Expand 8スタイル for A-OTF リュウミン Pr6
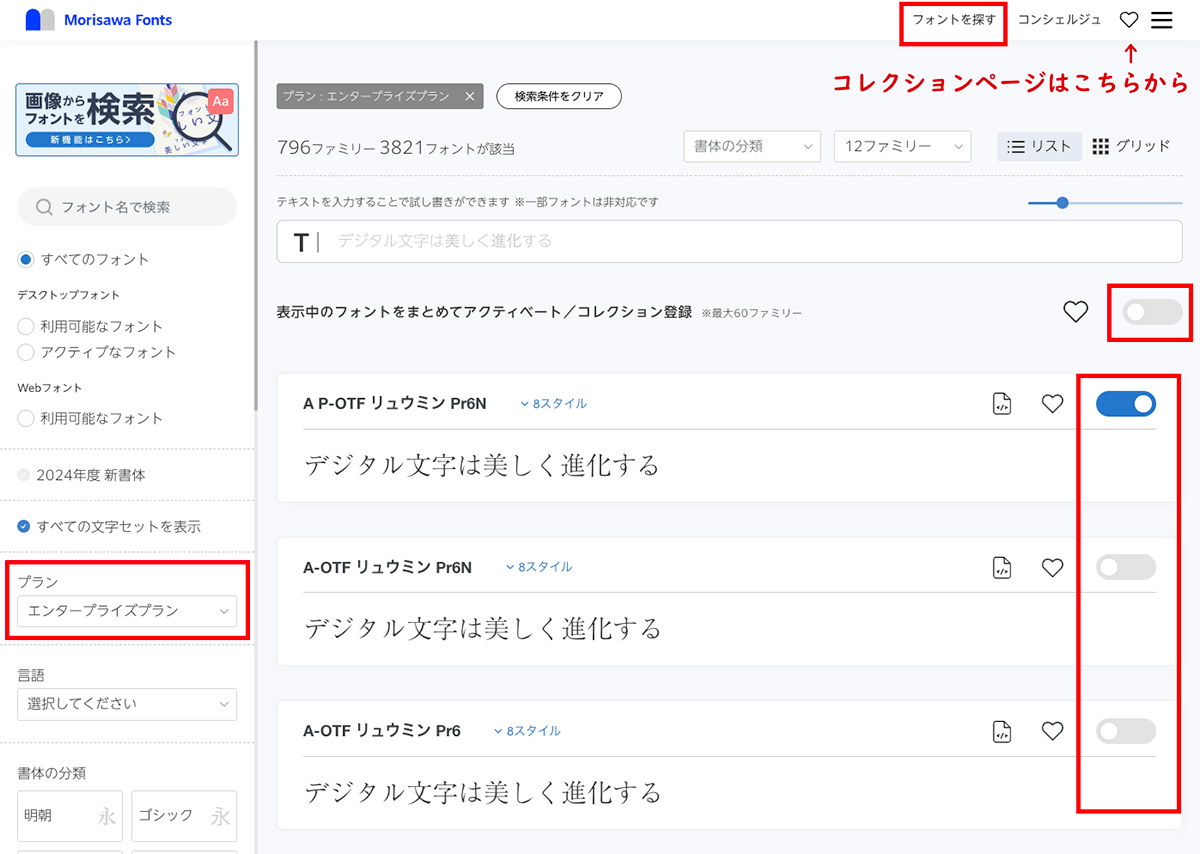 tap(527, 731)
